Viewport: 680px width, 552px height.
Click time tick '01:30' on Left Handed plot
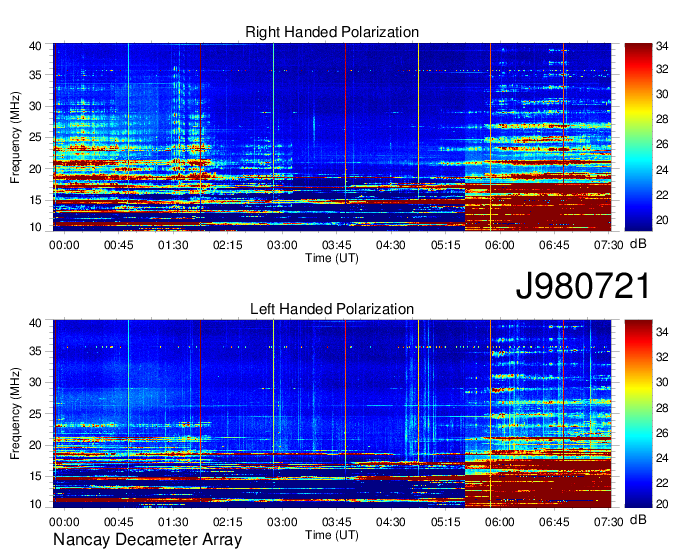[x=173, y=522]
